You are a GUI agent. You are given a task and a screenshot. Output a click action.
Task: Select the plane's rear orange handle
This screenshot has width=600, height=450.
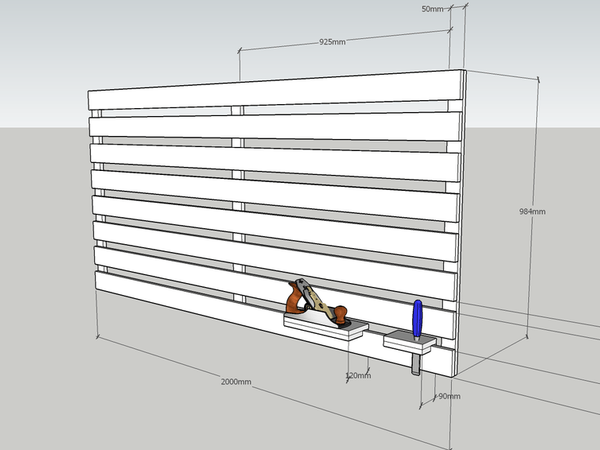294,296
